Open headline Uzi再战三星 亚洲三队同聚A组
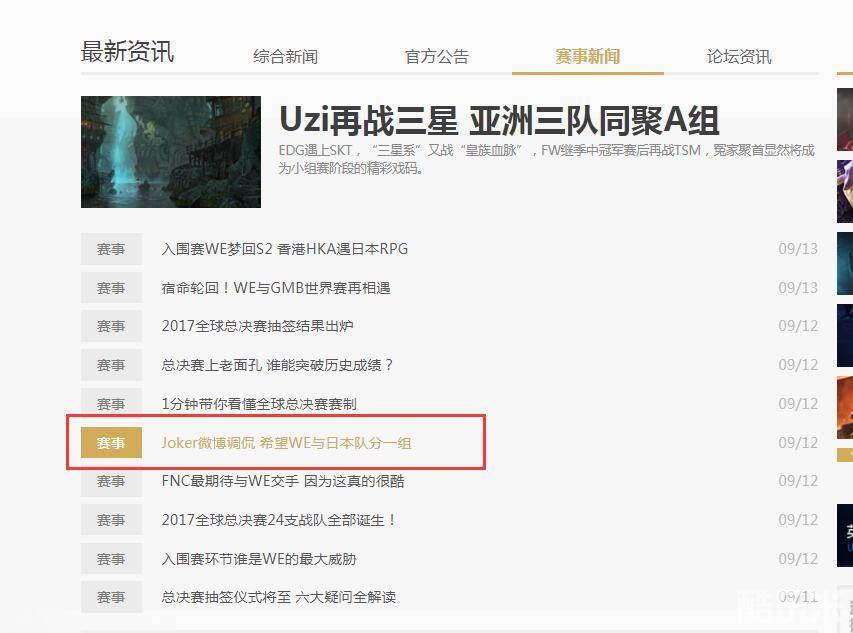The width and height of the screenshot is (853, 633). pyautogui.click(x=499, y=120)
